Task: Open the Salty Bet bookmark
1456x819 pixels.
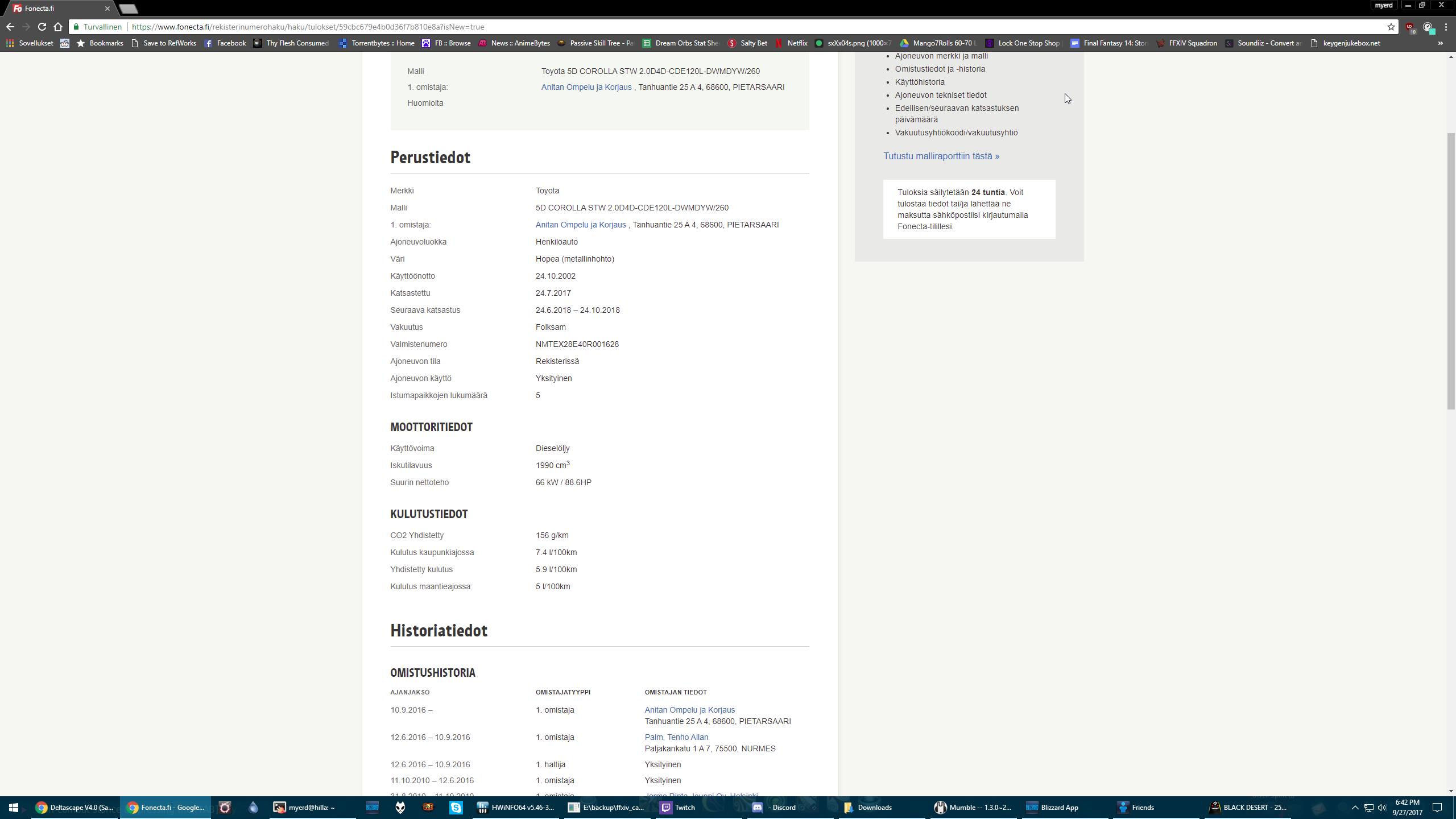Action: click(747, 43)
